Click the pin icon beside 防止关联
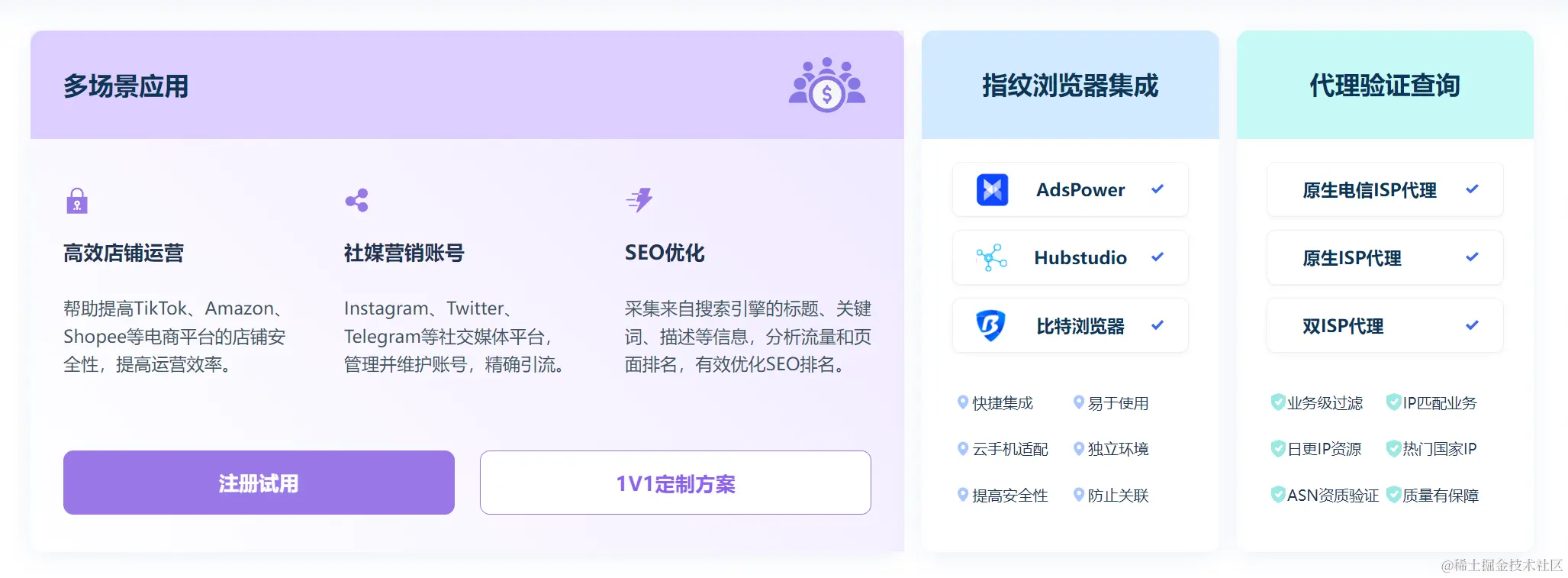The image size is (1568, 578). pyautogui.click(x=1079, y=495)
